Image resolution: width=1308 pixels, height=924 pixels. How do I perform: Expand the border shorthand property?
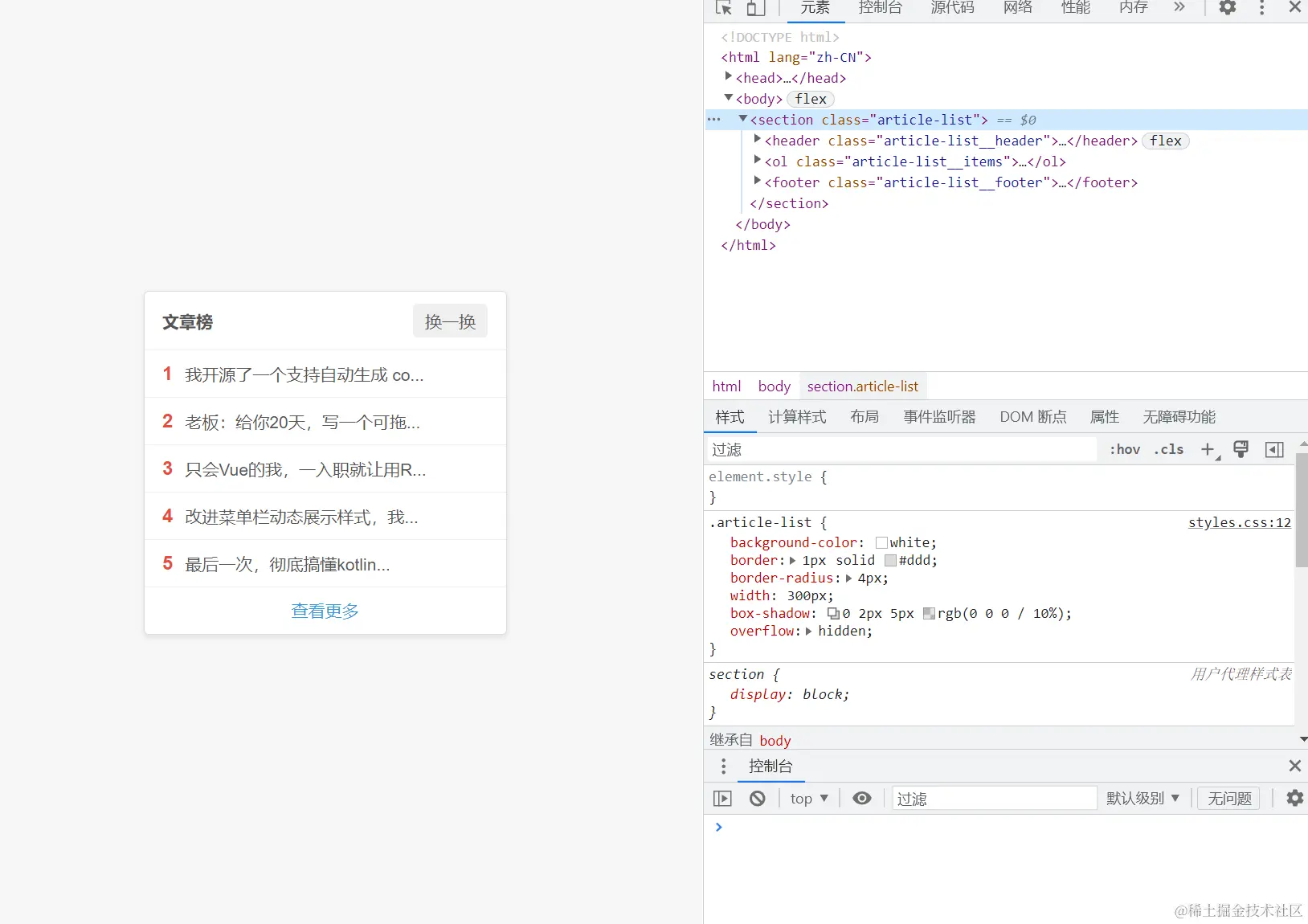pyautogui.click(x=793, y=561)
